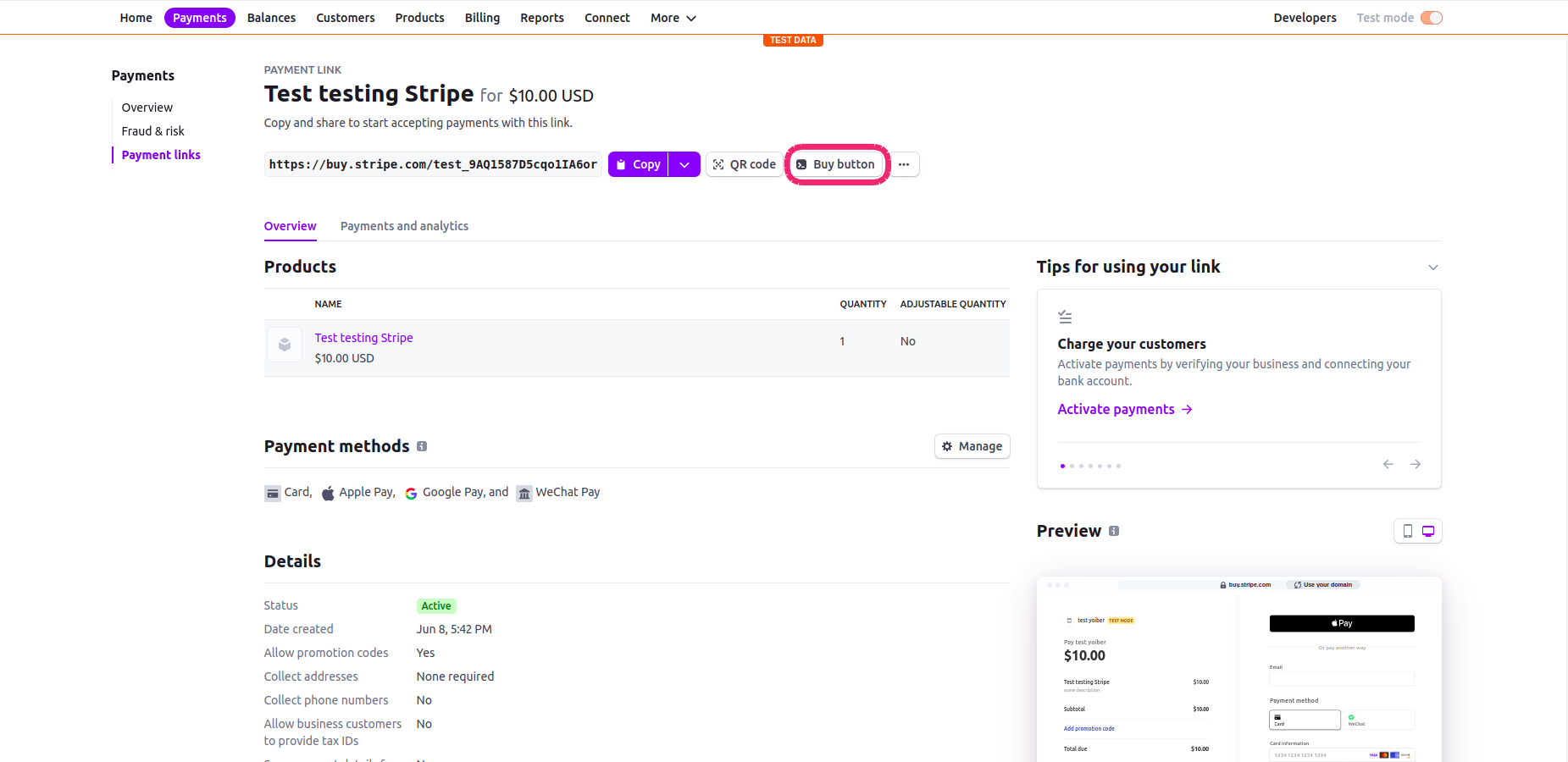The height and width of the screenshot is (762, 1568).
Task: Switch to Payments and analytics tab
Action: coord(404,226)
